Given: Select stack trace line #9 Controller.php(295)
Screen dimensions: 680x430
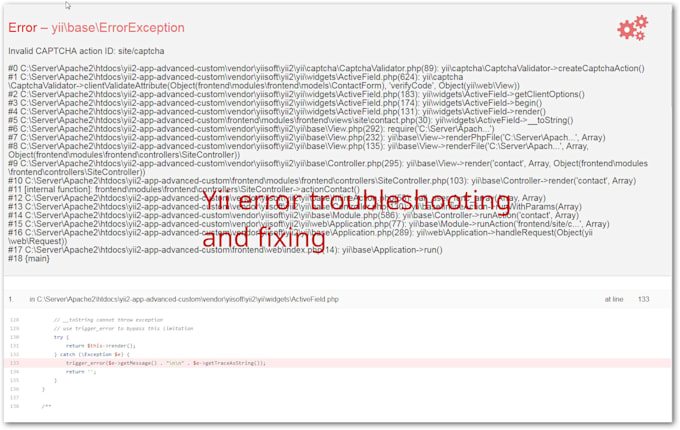Looking at the screenshot, I should pos(328,168).
